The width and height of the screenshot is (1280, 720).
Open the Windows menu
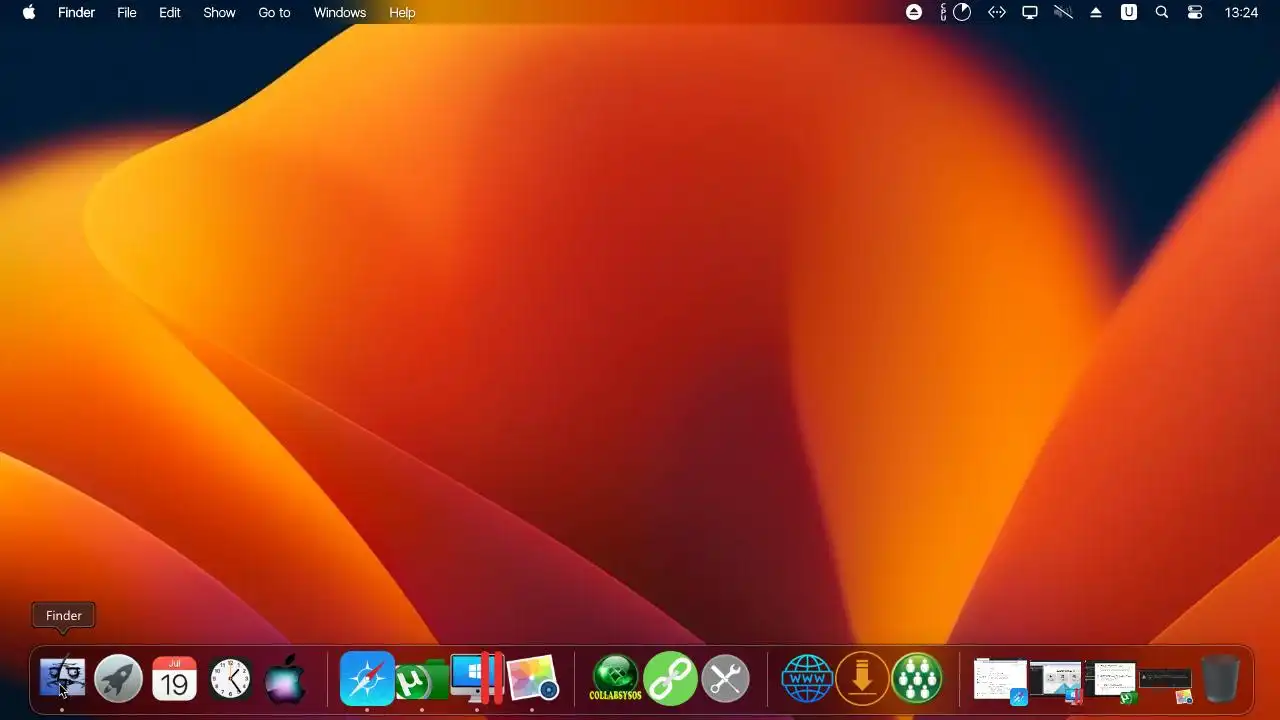pos(340,12)
